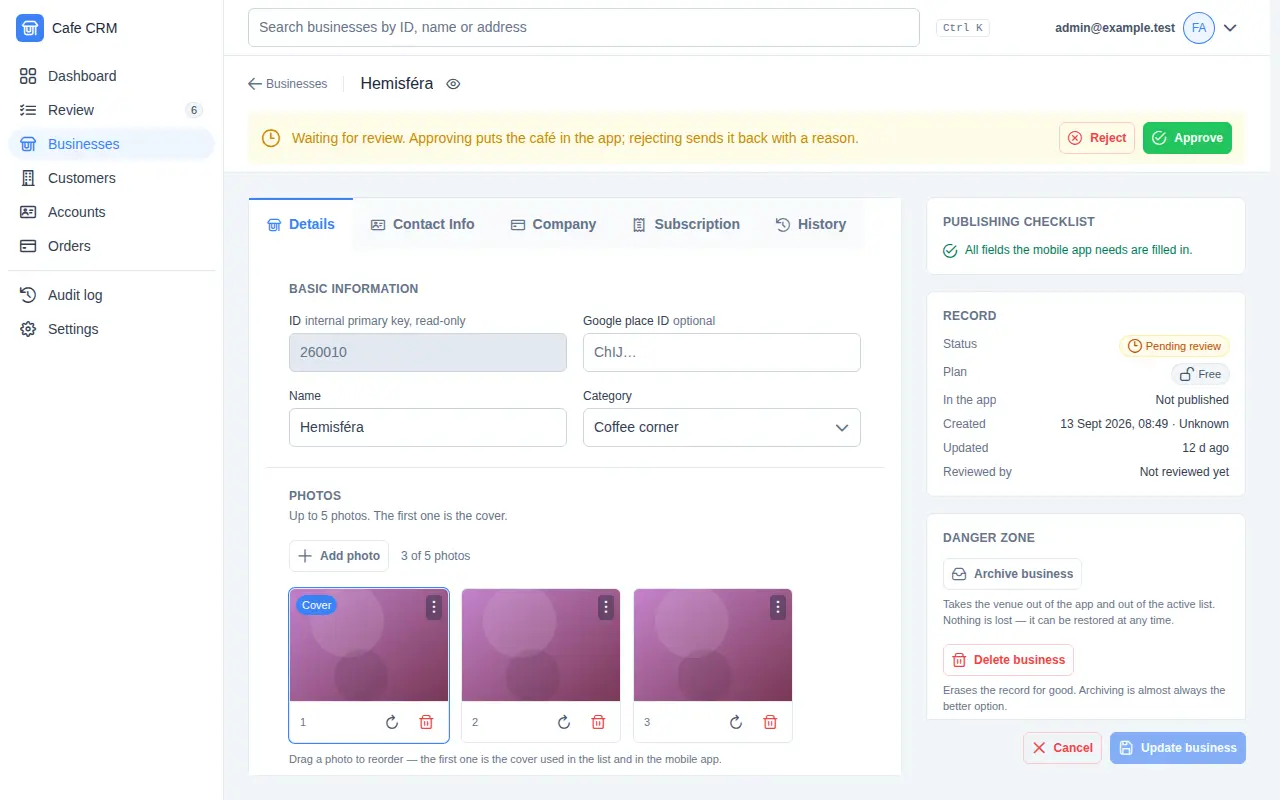Open Accounts in the sidebar
The height and width of the screenshot is (800, 1280).
pos(112,212)
